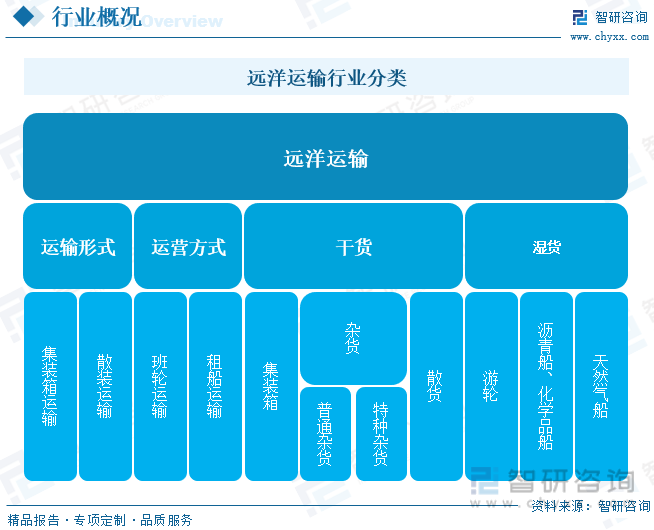Click the 游轮 column

pos(491,386)
